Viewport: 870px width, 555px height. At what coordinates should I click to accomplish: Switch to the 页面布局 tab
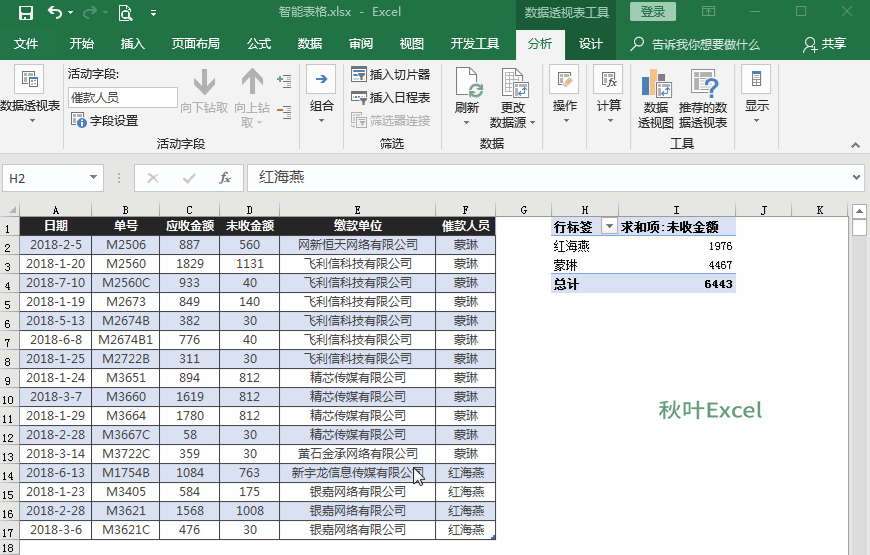195,44
